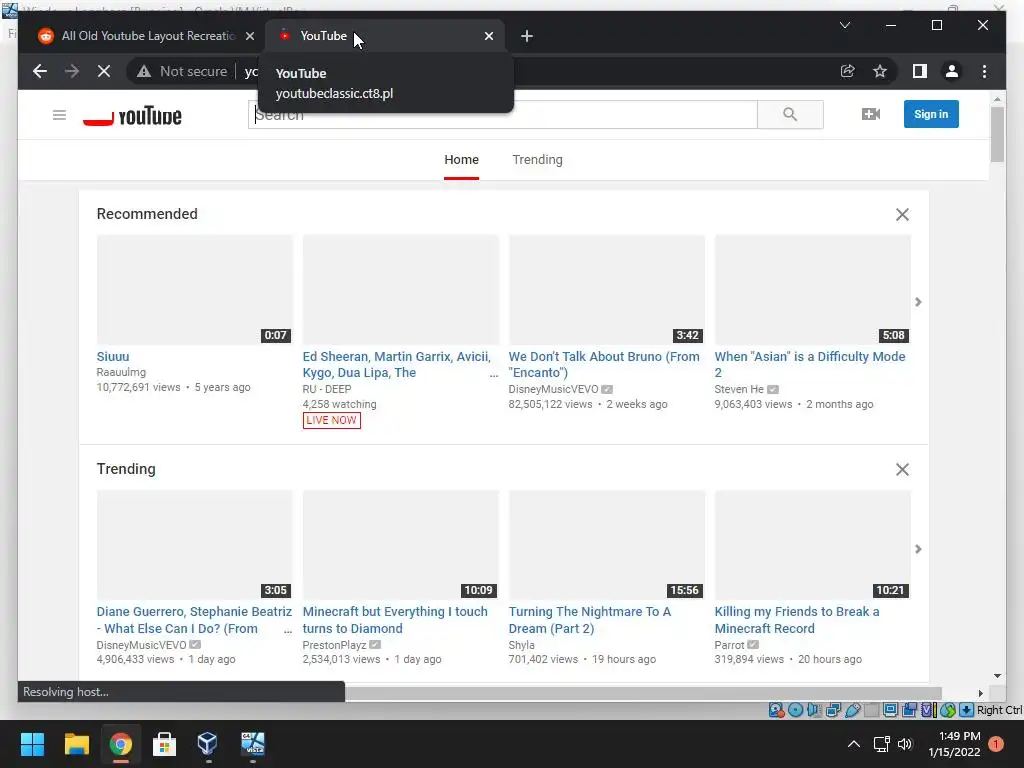Show next Recommended videos with arrow

[918, 302]
